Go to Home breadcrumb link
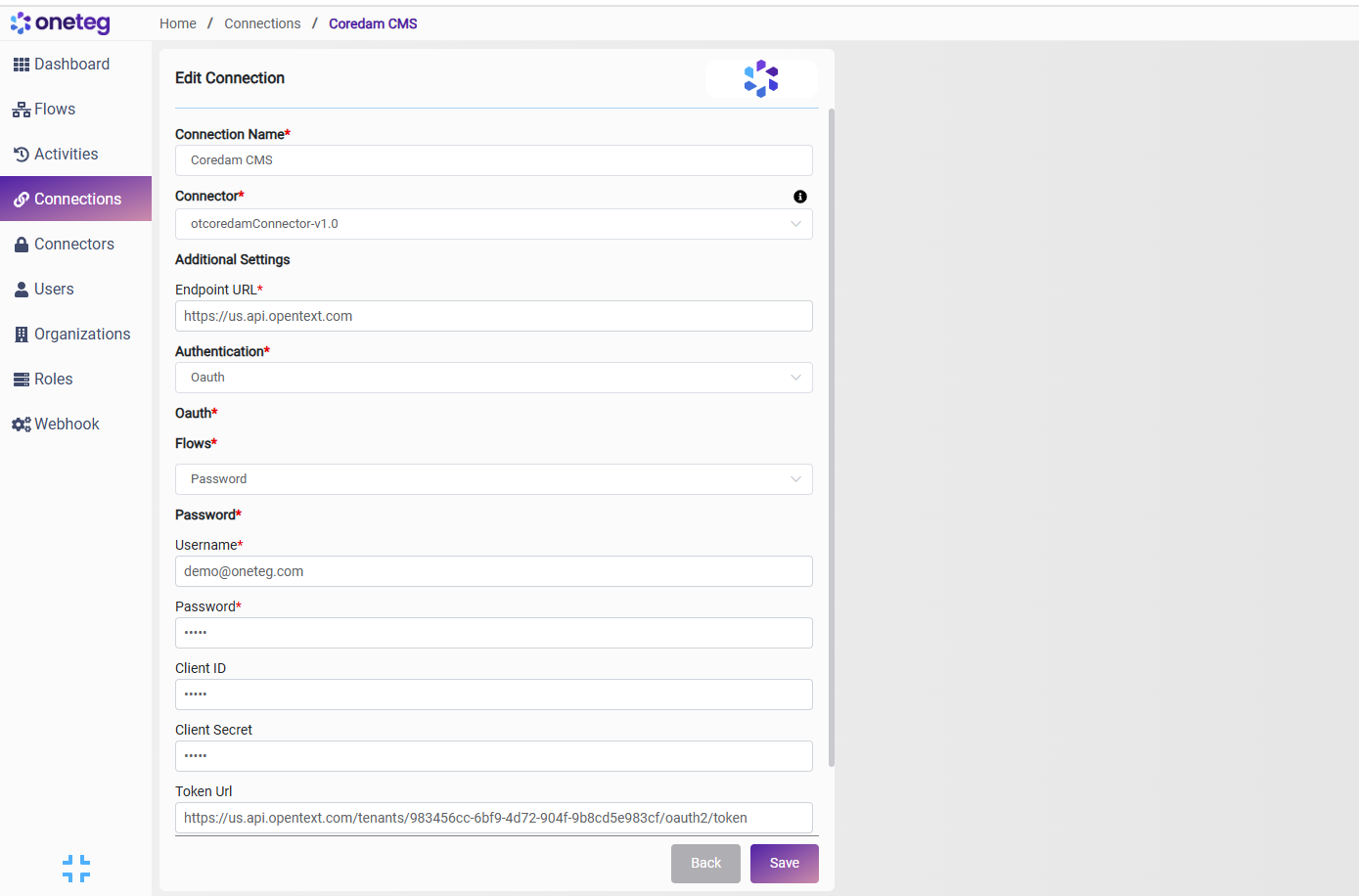Image resolution: width=1359 pixels, height=896 pixels. pos(178,23)
